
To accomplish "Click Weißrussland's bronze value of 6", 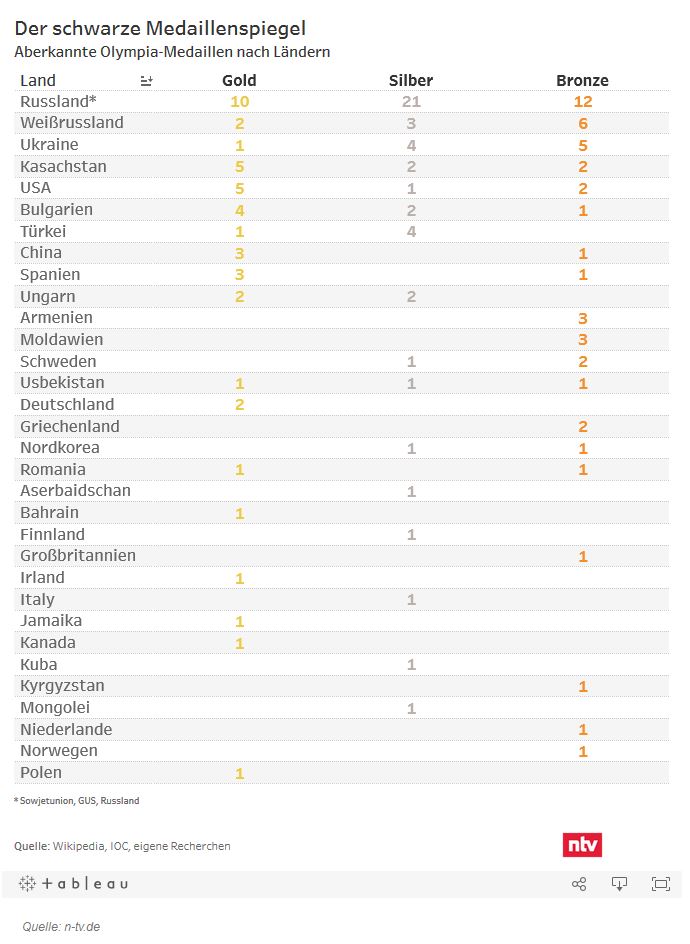I will click(582, 124).
